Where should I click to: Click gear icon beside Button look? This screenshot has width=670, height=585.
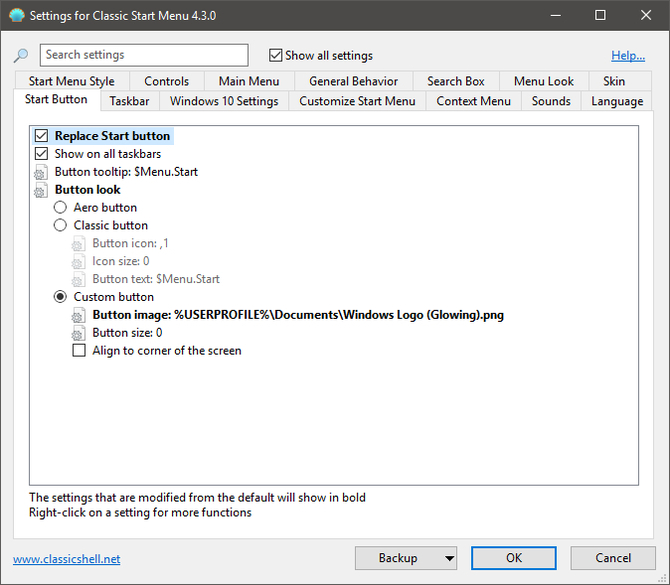pos(41,190)
